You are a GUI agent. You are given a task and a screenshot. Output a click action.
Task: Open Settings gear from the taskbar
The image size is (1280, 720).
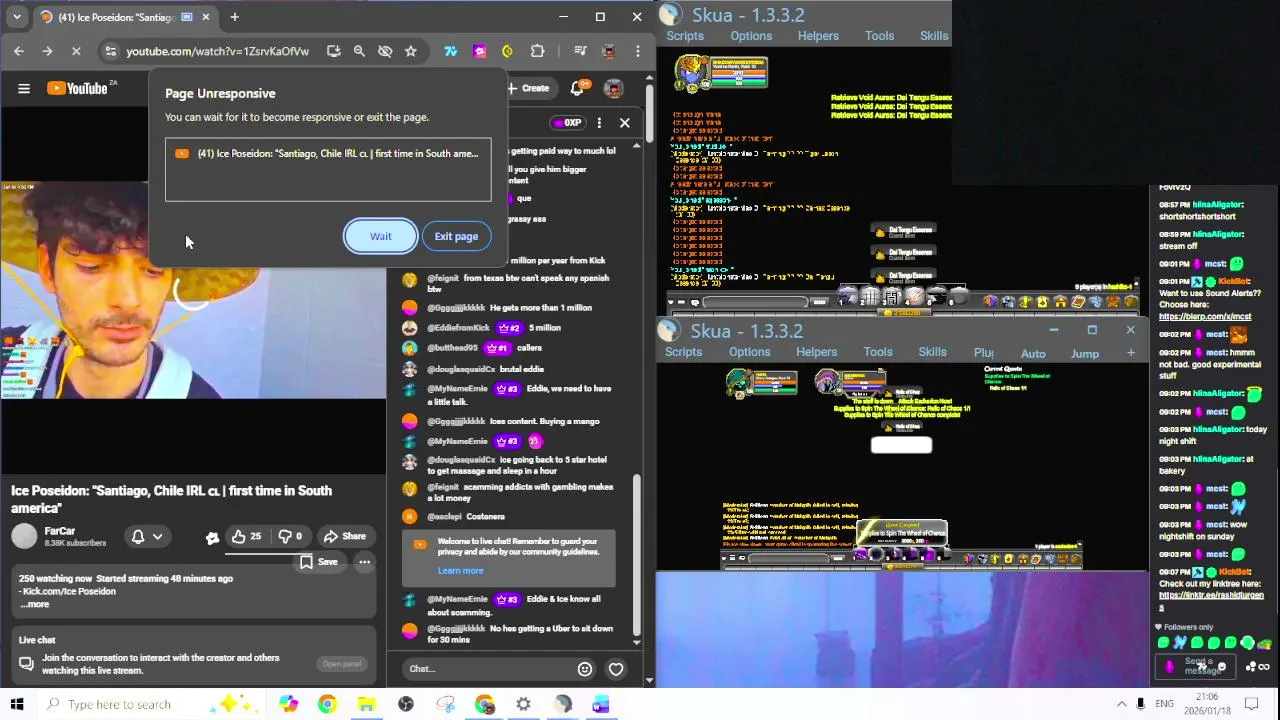[523, 704]
